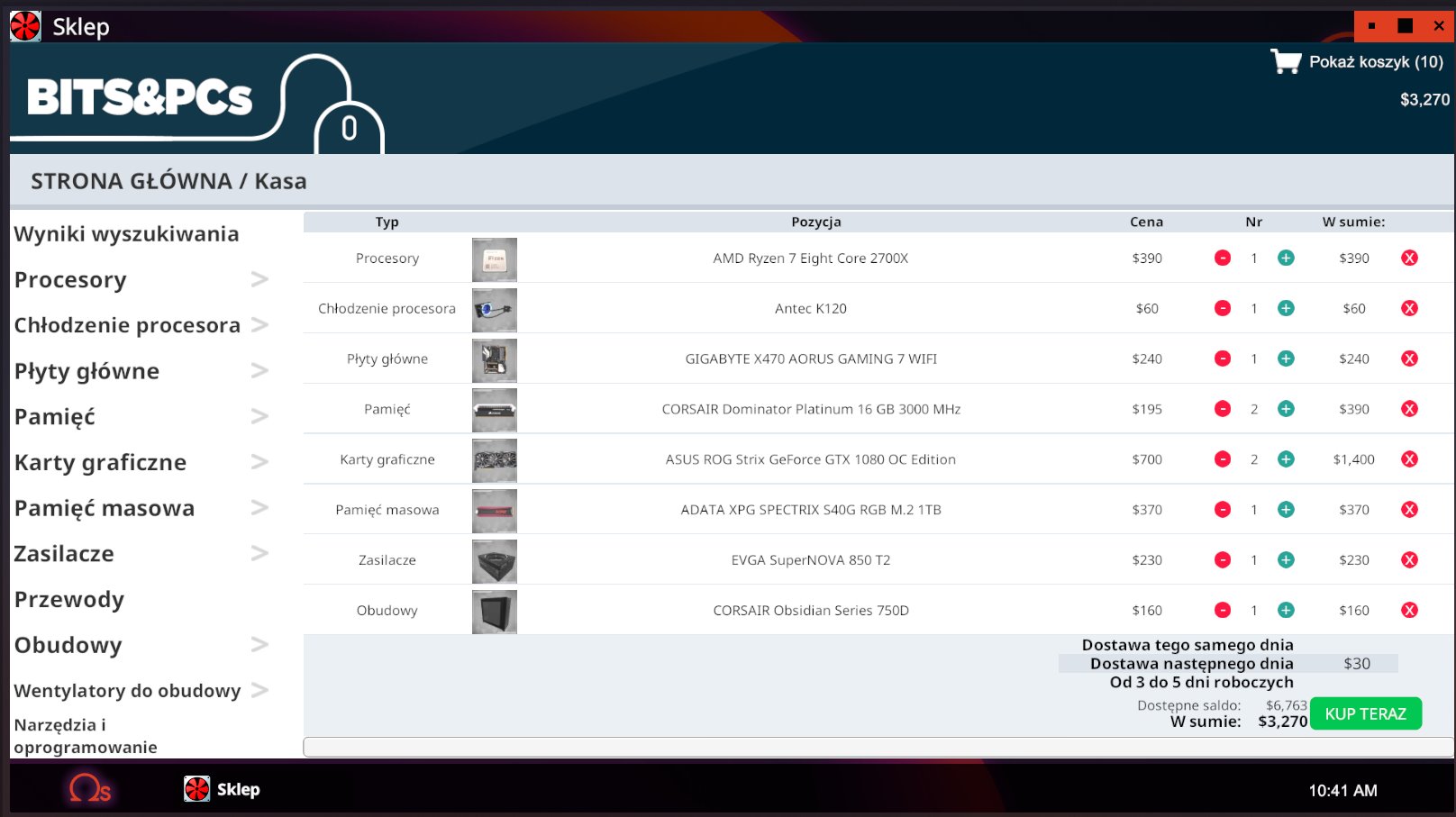Click the ASUS ROG Strix GTX 1080 thumbnail
Viewport: 1456px width, 817px height.
click(495, 461)
